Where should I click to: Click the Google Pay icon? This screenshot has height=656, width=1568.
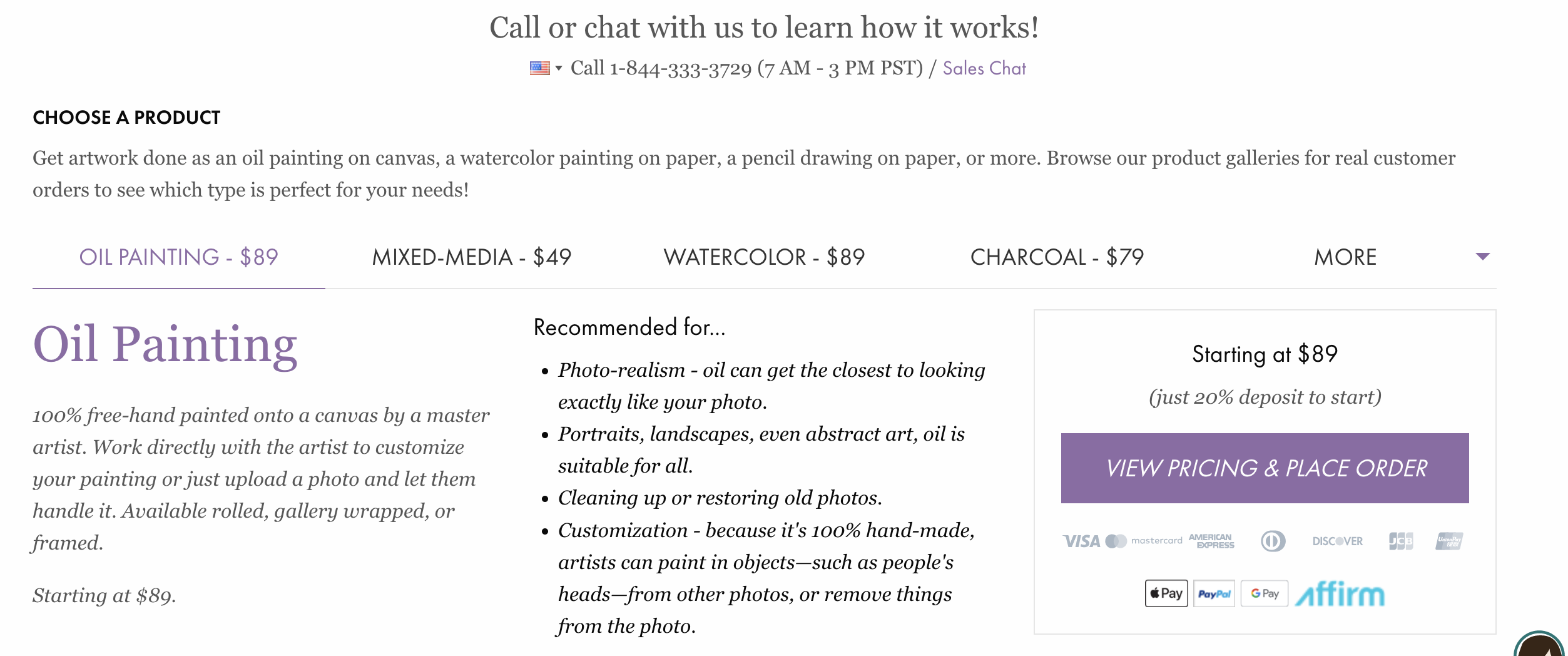point(1264,593)
